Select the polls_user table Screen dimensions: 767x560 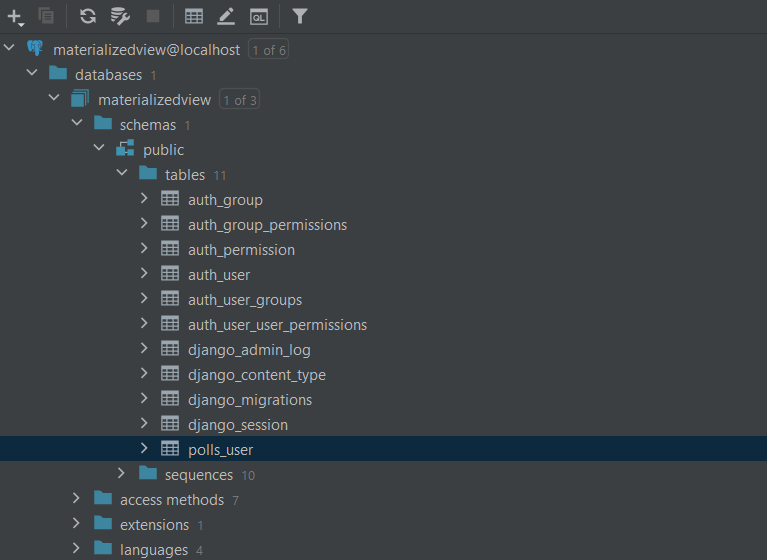(220, 450)
